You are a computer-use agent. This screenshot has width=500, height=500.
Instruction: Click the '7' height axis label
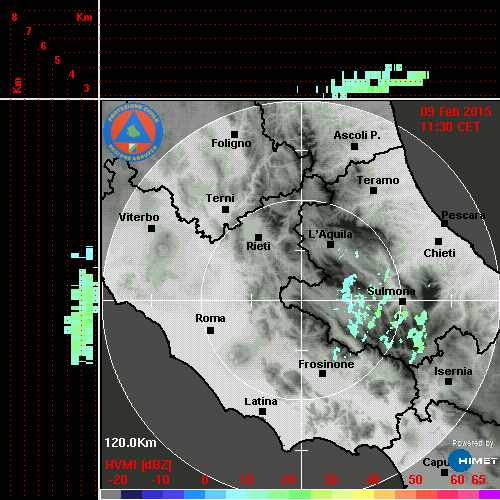pyautogui.click(x=29, y=31)
